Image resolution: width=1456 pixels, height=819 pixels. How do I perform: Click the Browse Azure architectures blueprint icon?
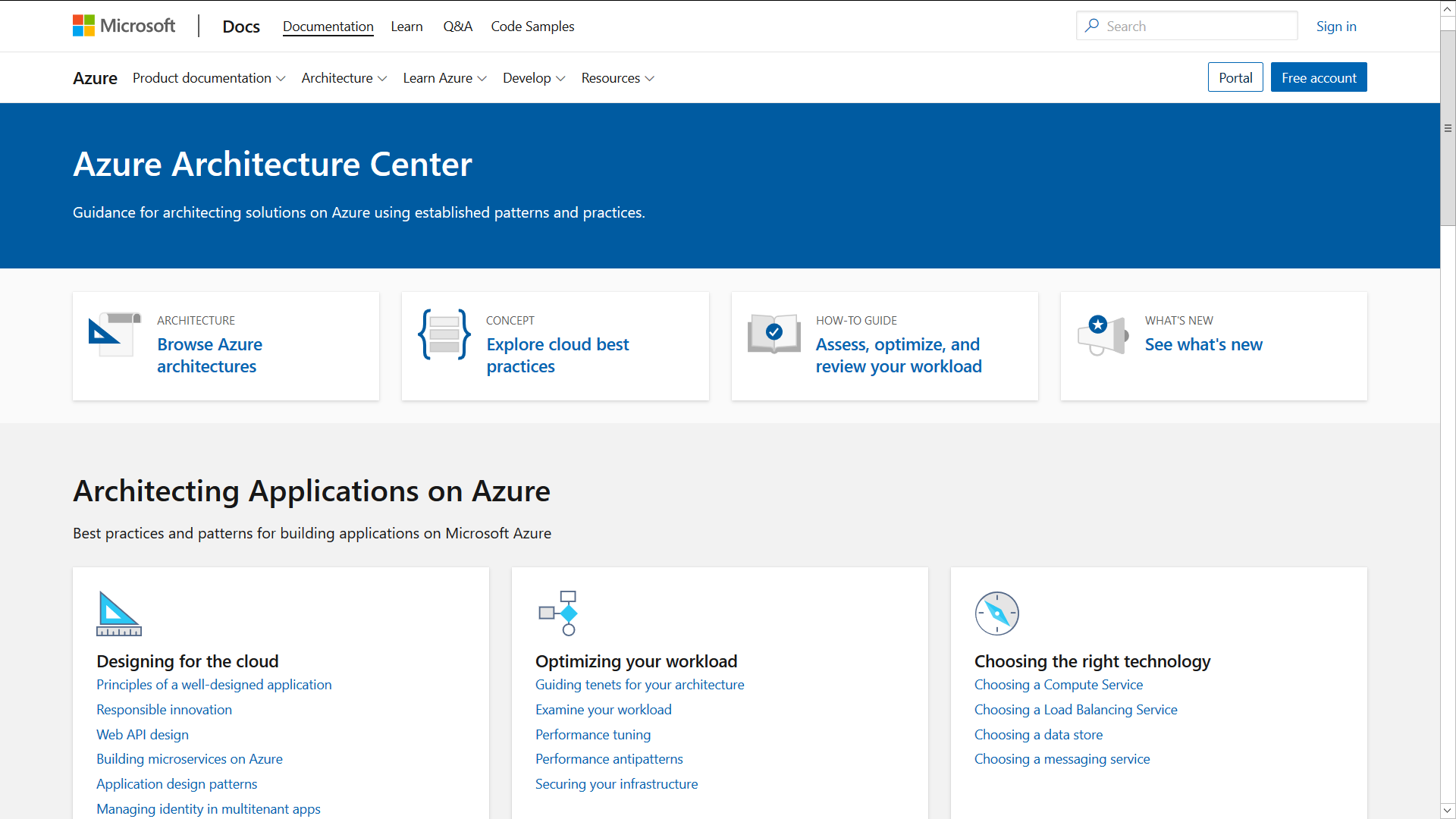click(115, 334)
